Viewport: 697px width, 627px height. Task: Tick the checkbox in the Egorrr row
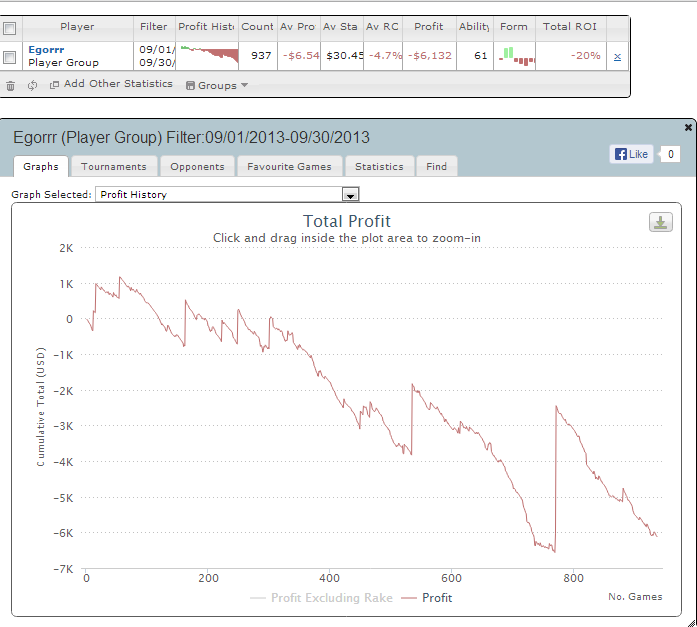pos(10,57)
